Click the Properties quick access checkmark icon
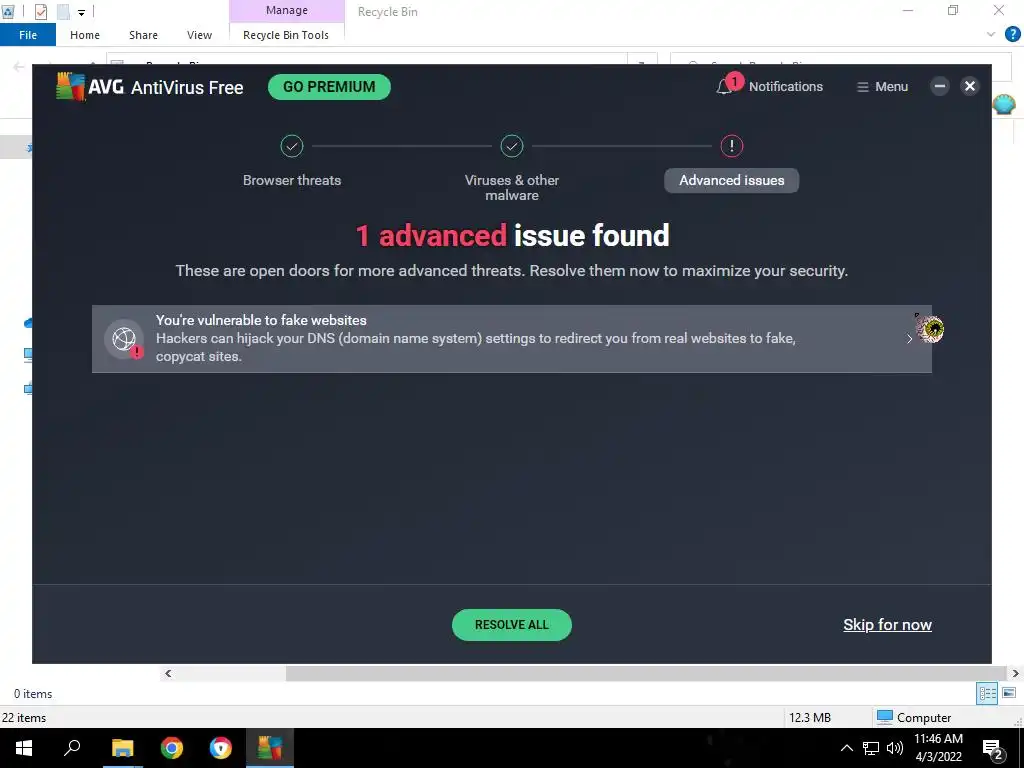This screenshot has width=1024, height=768. 40,12
